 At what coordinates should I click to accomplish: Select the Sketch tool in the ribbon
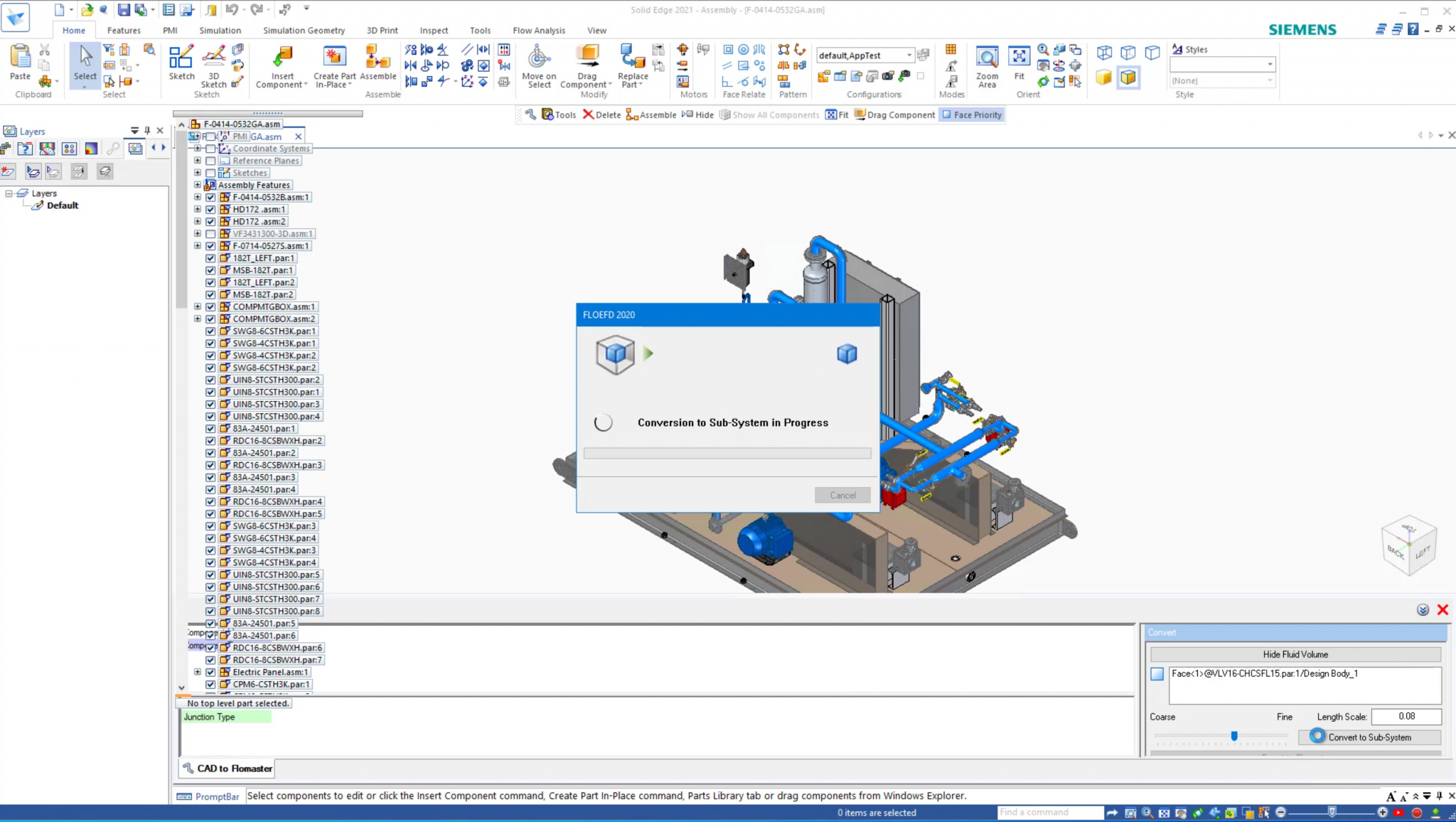[182, 64]
